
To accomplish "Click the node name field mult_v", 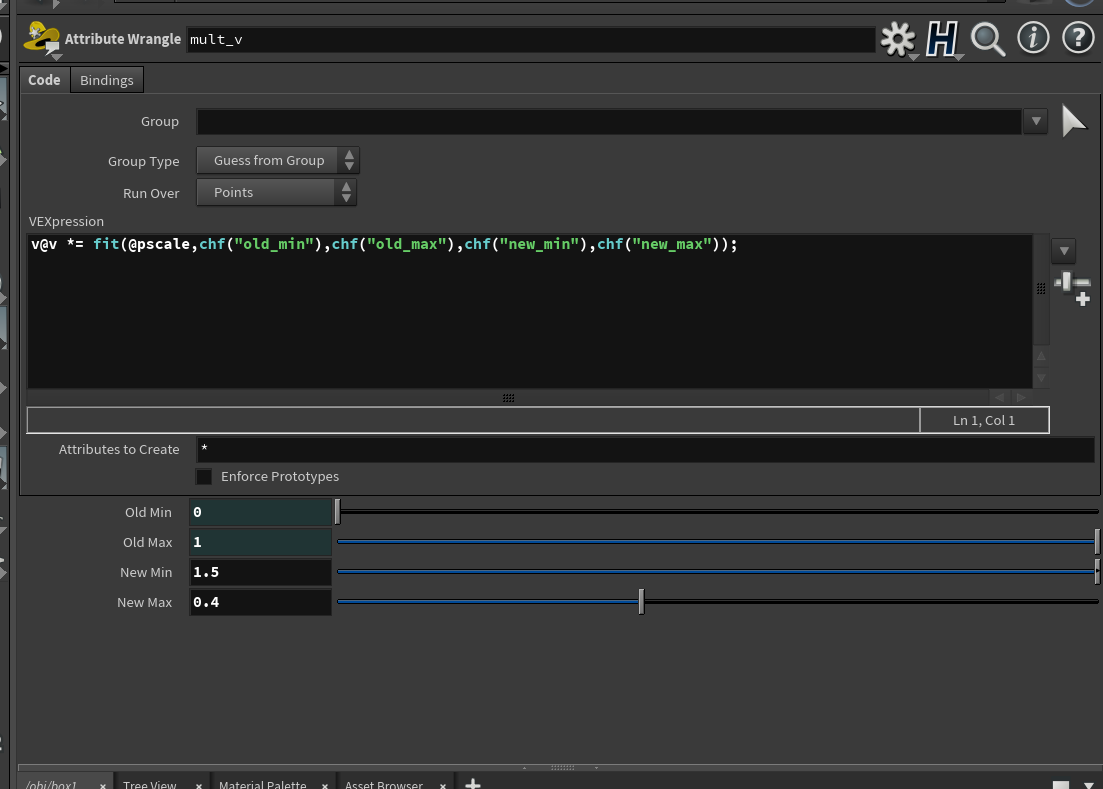I will pyautogui.click(x=530, y=39).
